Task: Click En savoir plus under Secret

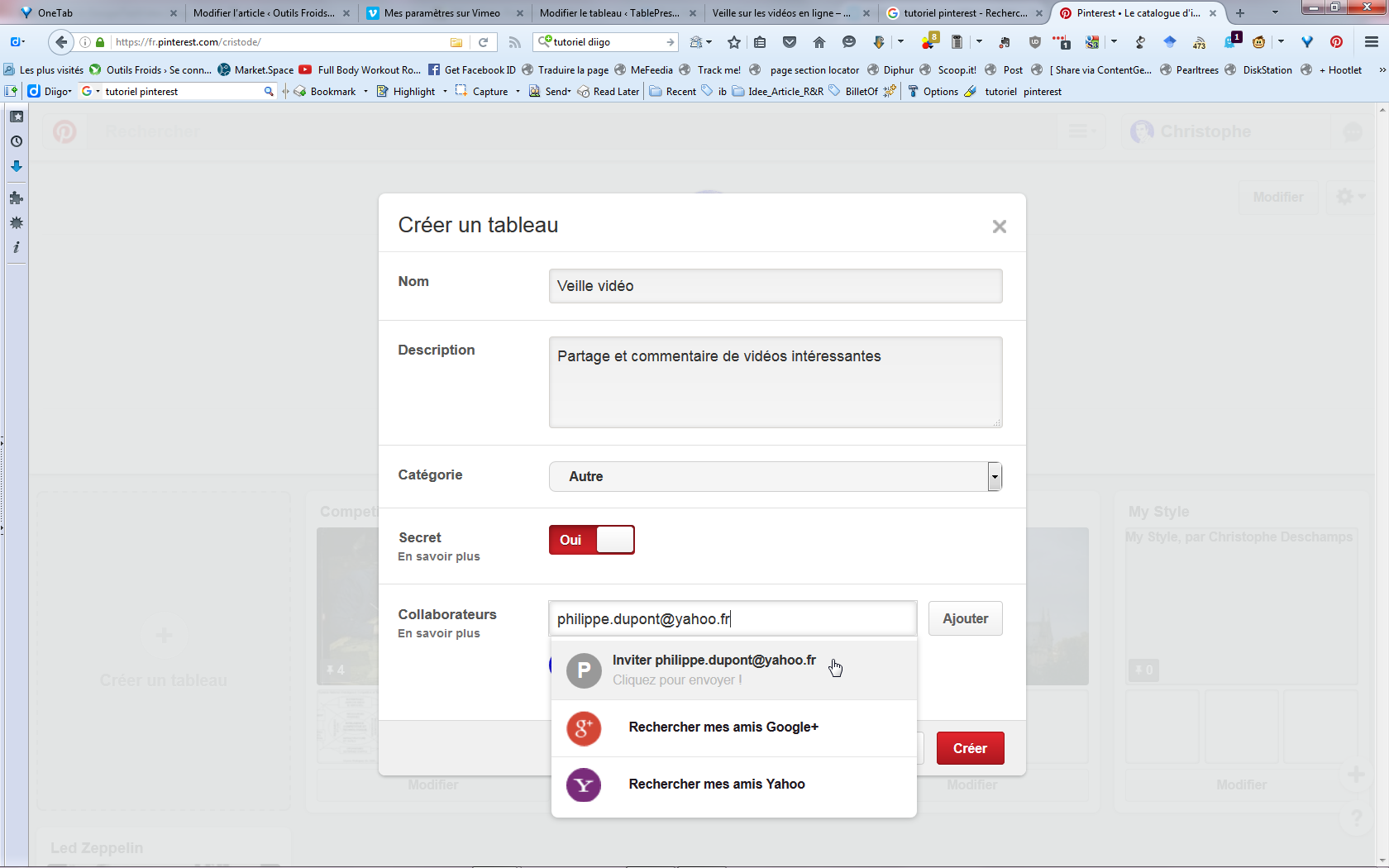Action: (x=439, y=556)
